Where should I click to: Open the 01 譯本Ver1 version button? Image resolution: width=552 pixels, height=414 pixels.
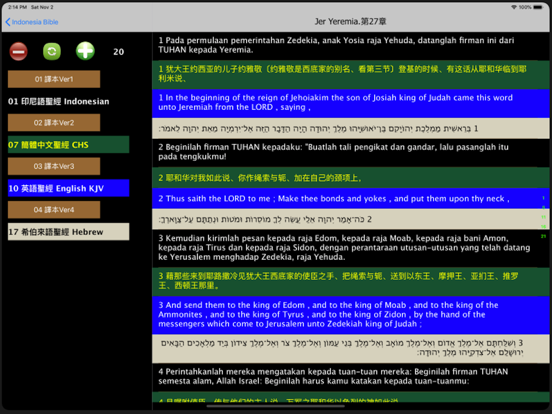54,79
